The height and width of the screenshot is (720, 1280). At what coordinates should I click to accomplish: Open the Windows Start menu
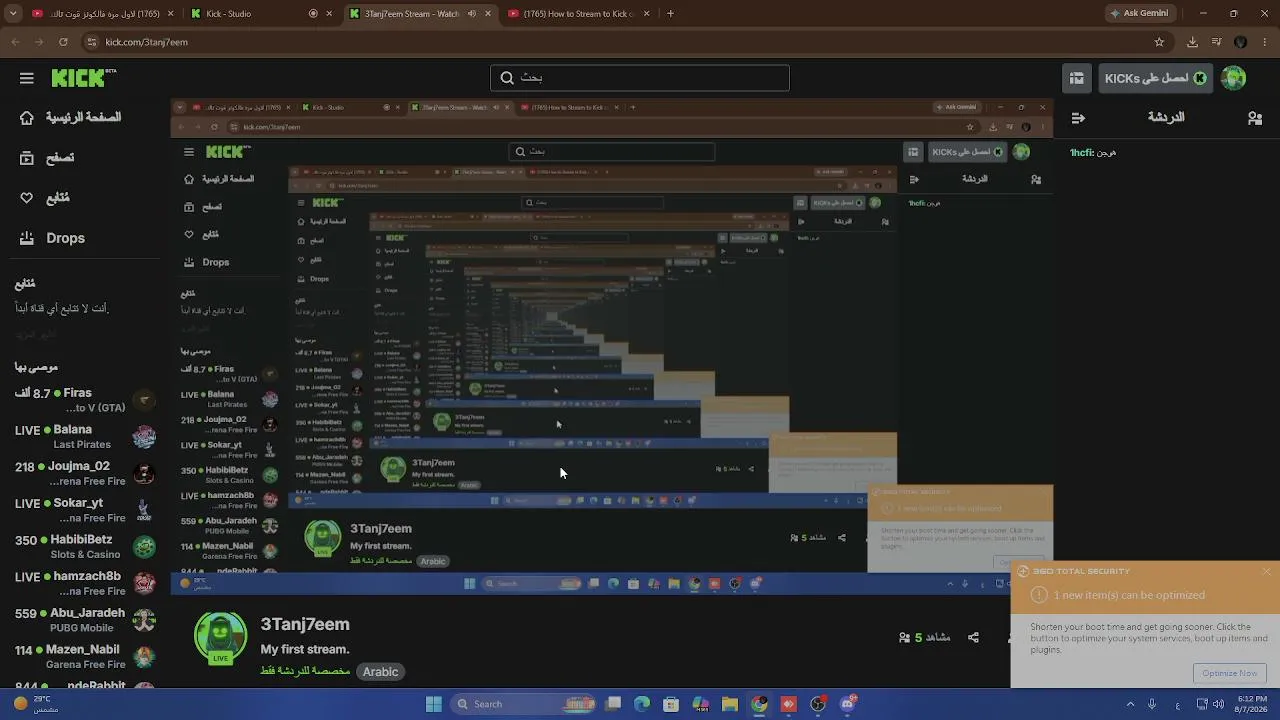tap(433, 704)
